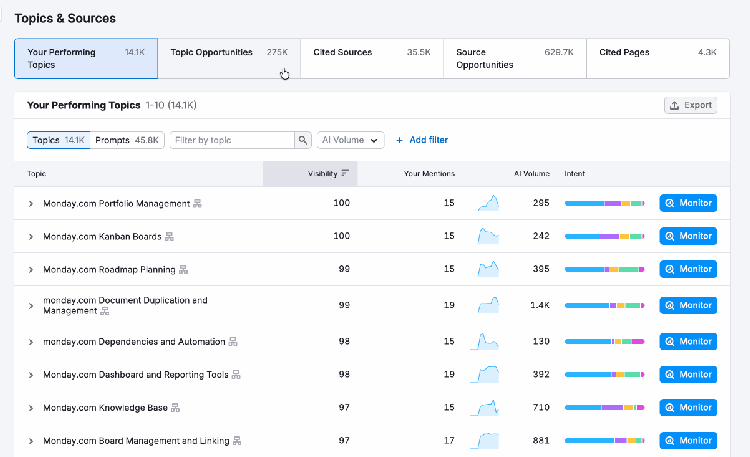Image resolution: width=750 pixels, height=457 pixels.
Task: Open trend sparkline for Roadmap Planning
Action: 488,269
